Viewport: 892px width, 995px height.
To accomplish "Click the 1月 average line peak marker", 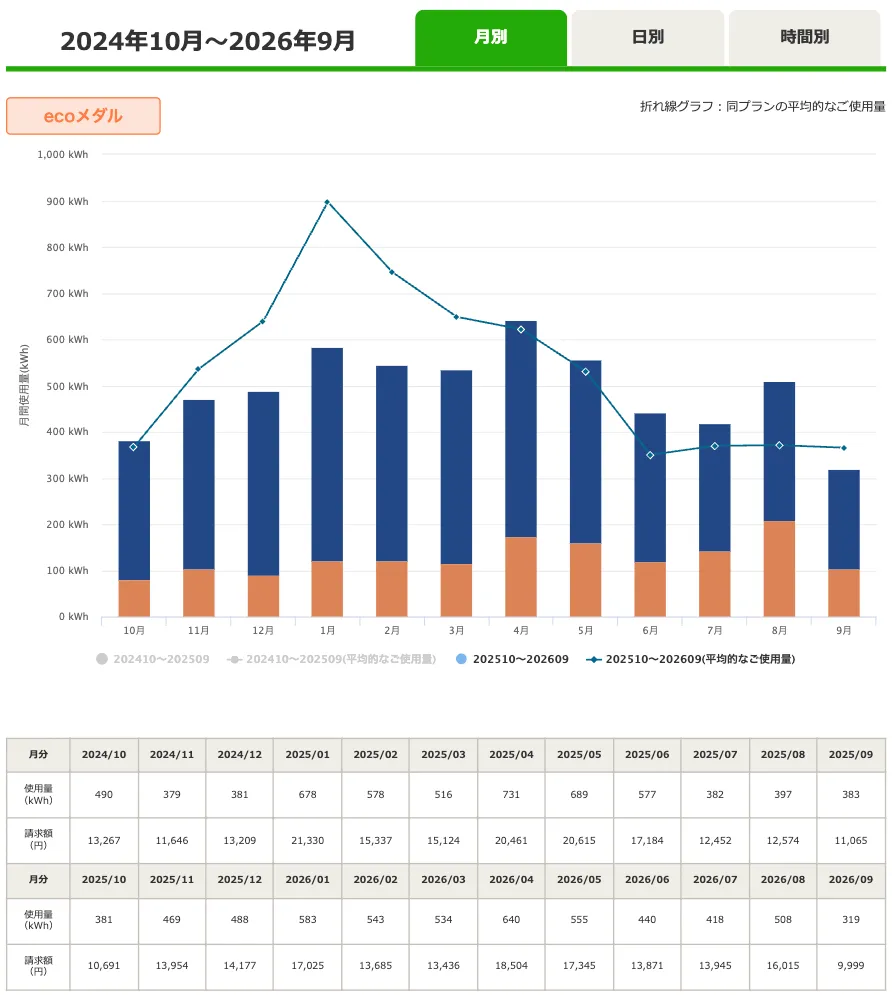I will 327,202.
